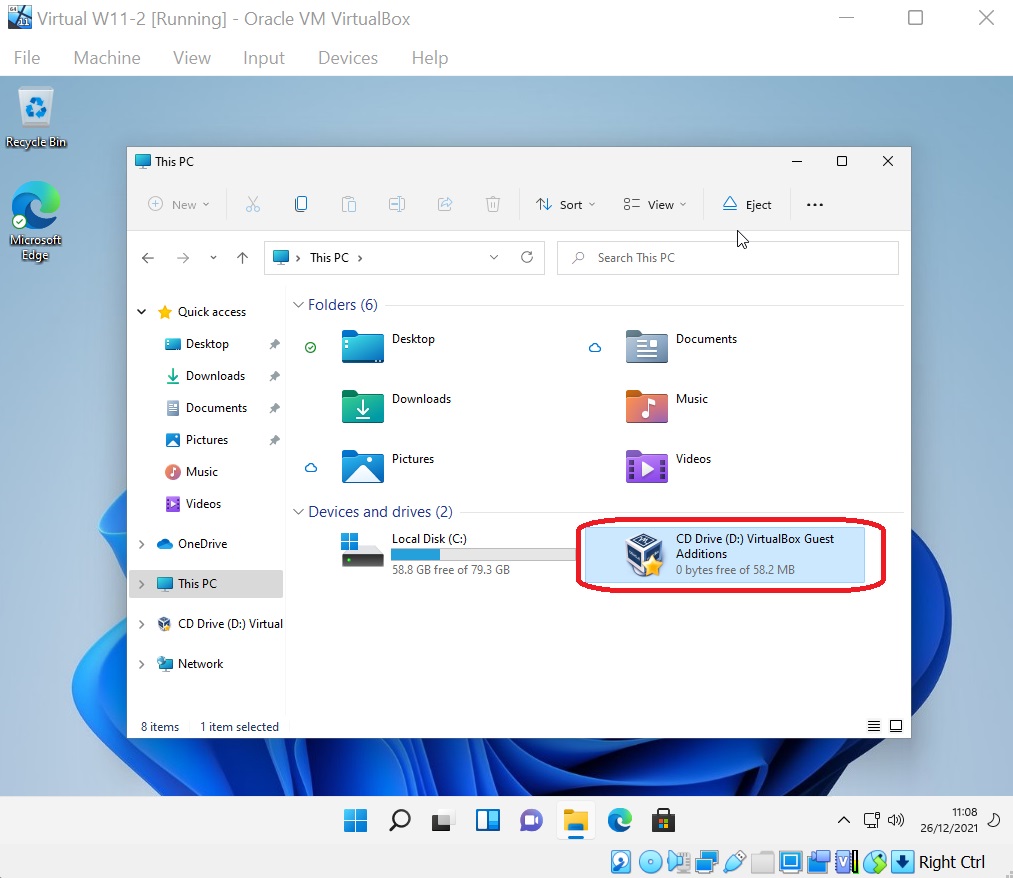Click VirtualBox shared folders indicator
The width and height of the screenshot is (1013, 878).
[x=762, y=862]
